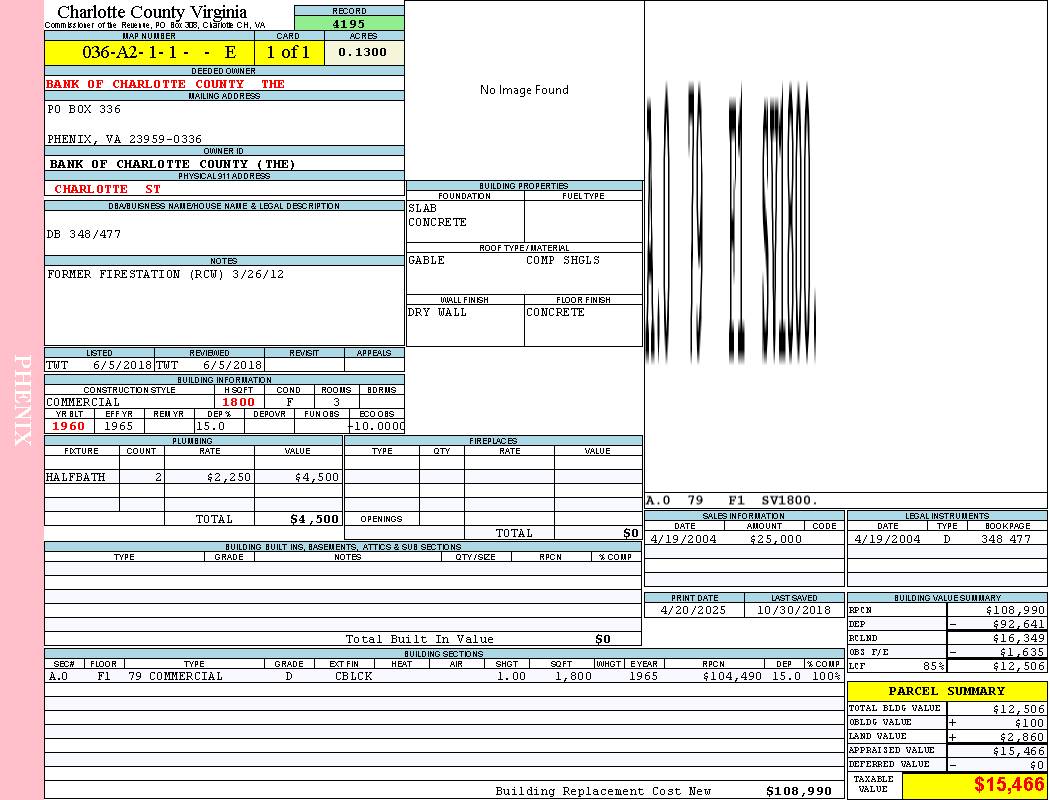Viewport: 1050px width, 800px height.
Task: Click plumbing TOTAL $4,500
Action: (315, 519)
